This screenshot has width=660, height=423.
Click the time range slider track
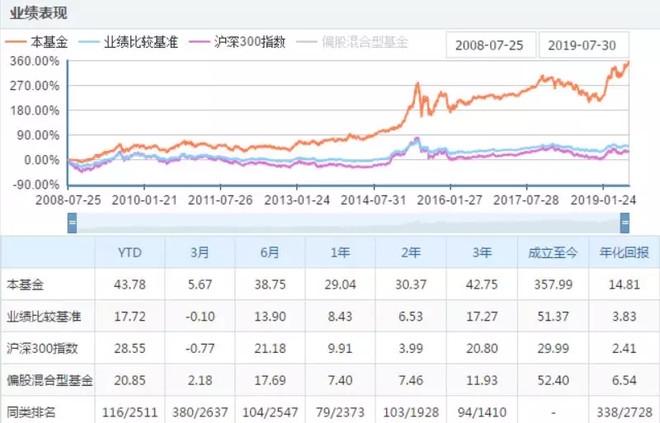tap(349, 223)
